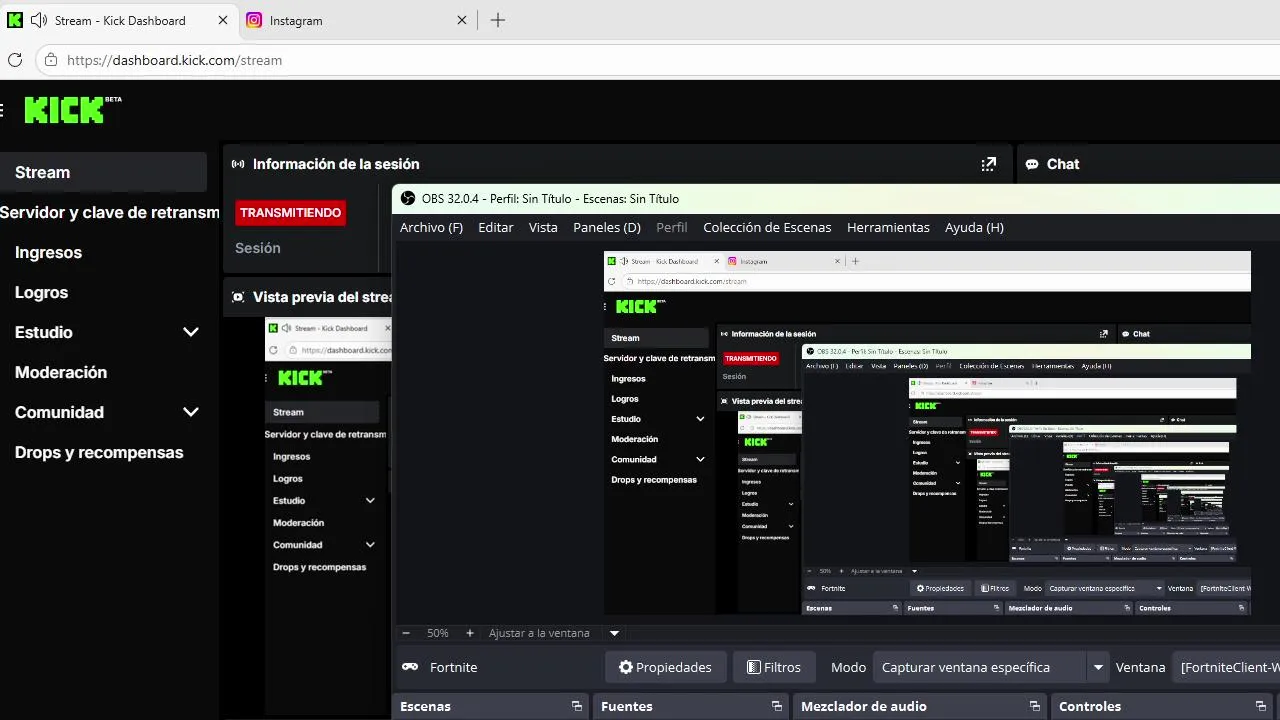The image size is (1280, 720).
Task: Open the OBS zoom scaling dropdown arrow
Action: pyautogui.click(x=614, y=633)
